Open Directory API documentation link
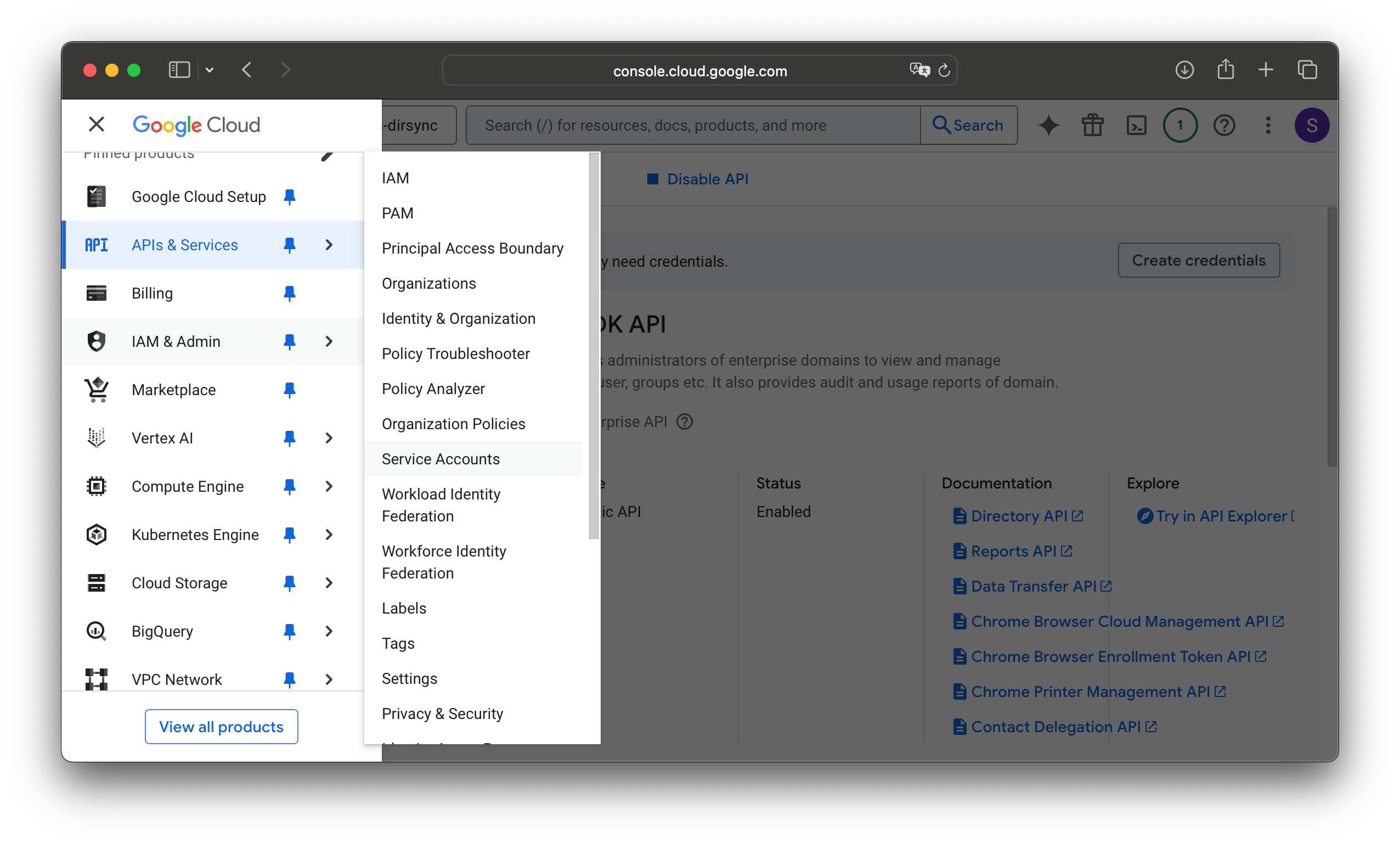 pos(1019,516)
